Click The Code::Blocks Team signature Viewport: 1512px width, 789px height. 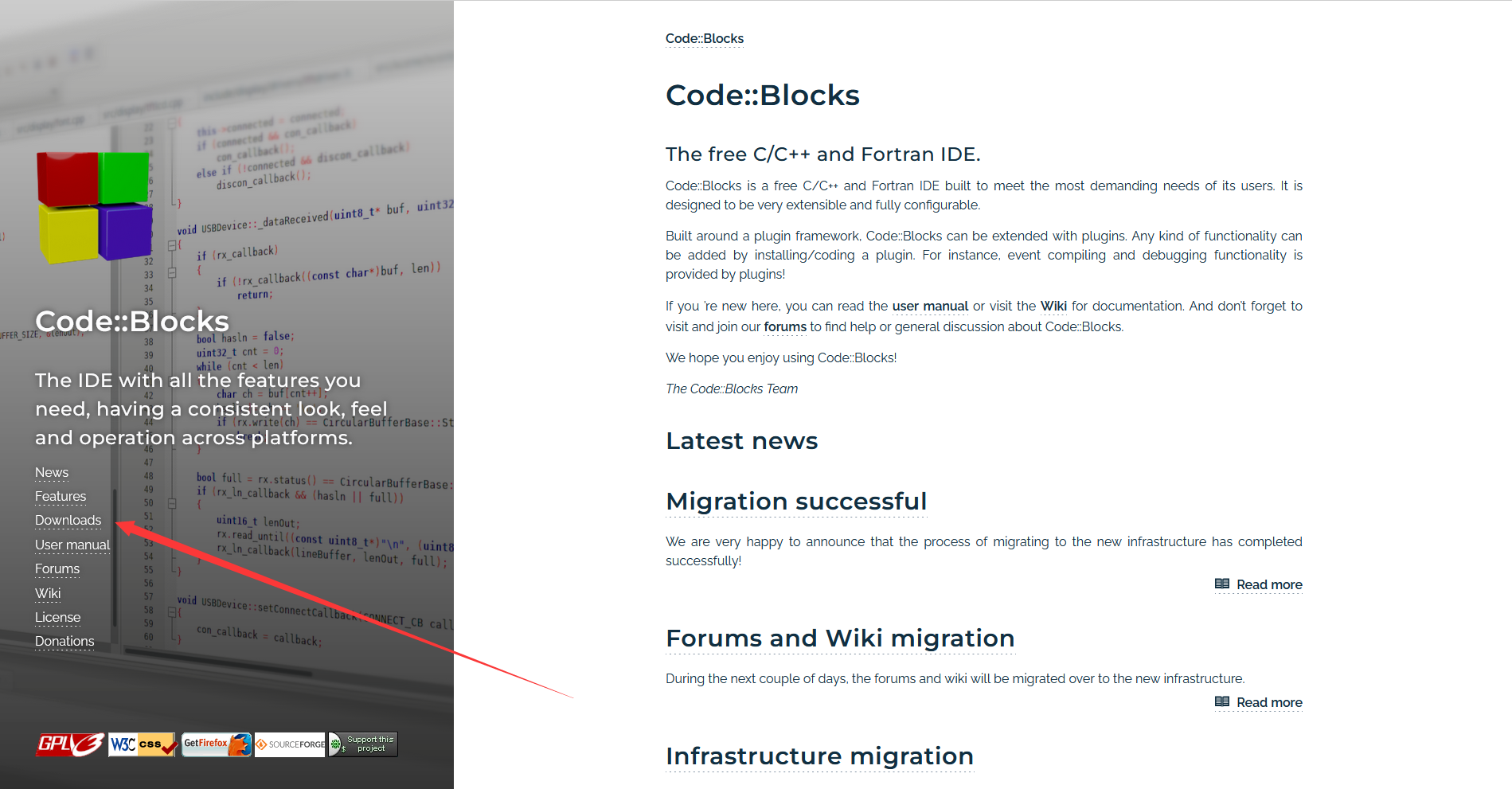click(732, 389)
